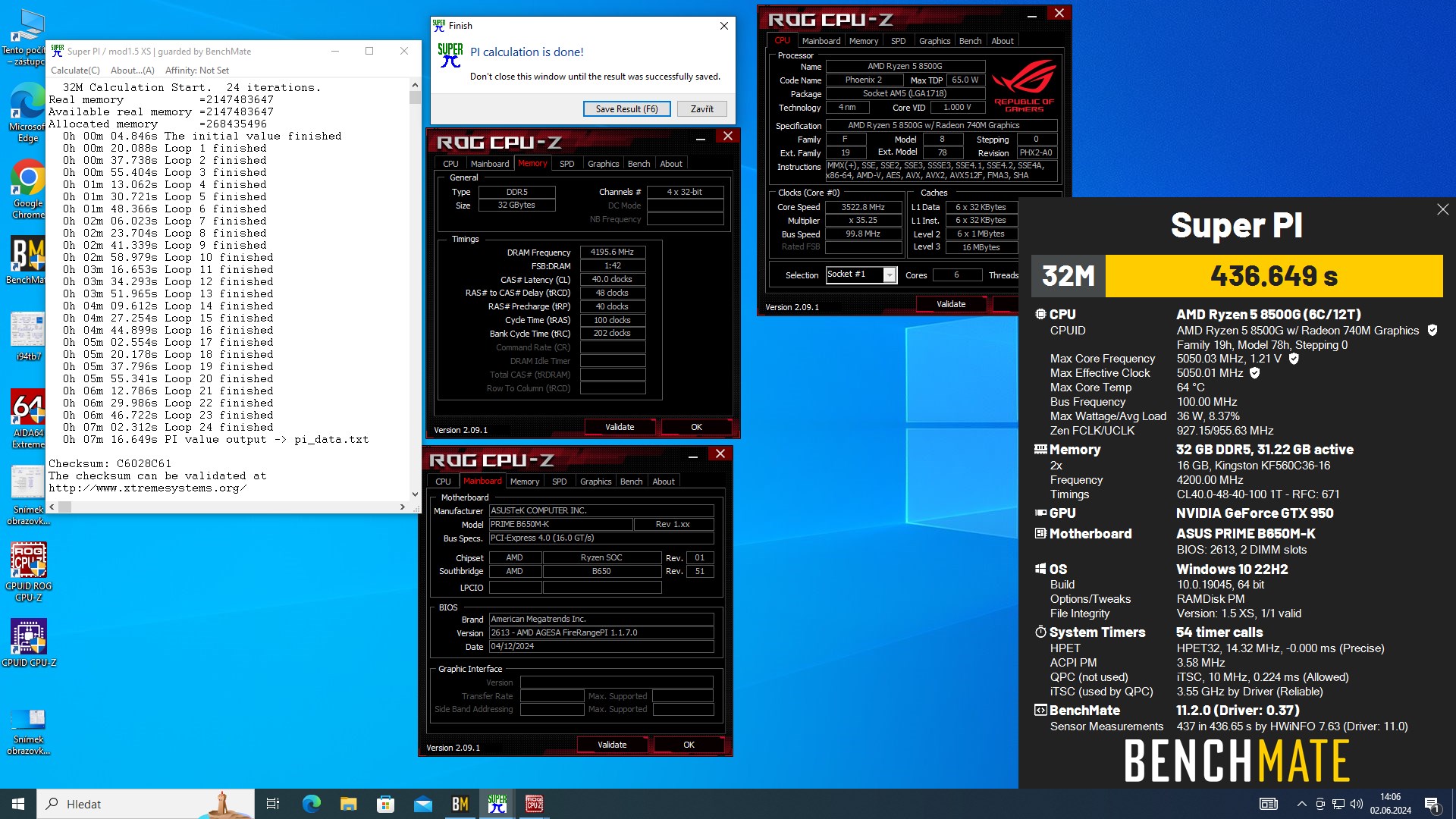Screen dimensions: 1456x819
Task: Click the '436.649 s' result value
Action: (1274, 276)
